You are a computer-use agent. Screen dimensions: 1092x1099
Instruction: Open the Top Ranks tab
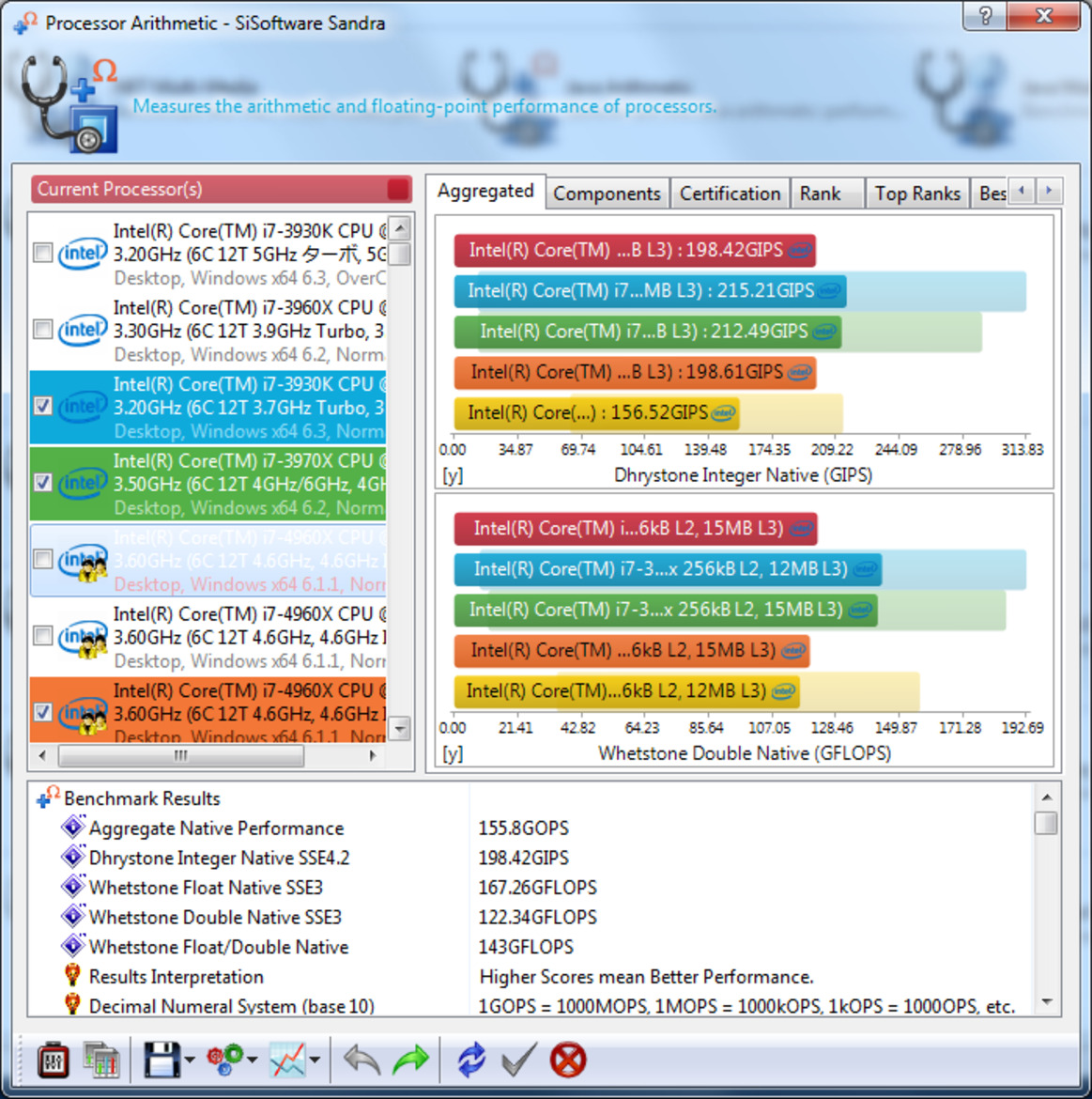coord(917,193)
